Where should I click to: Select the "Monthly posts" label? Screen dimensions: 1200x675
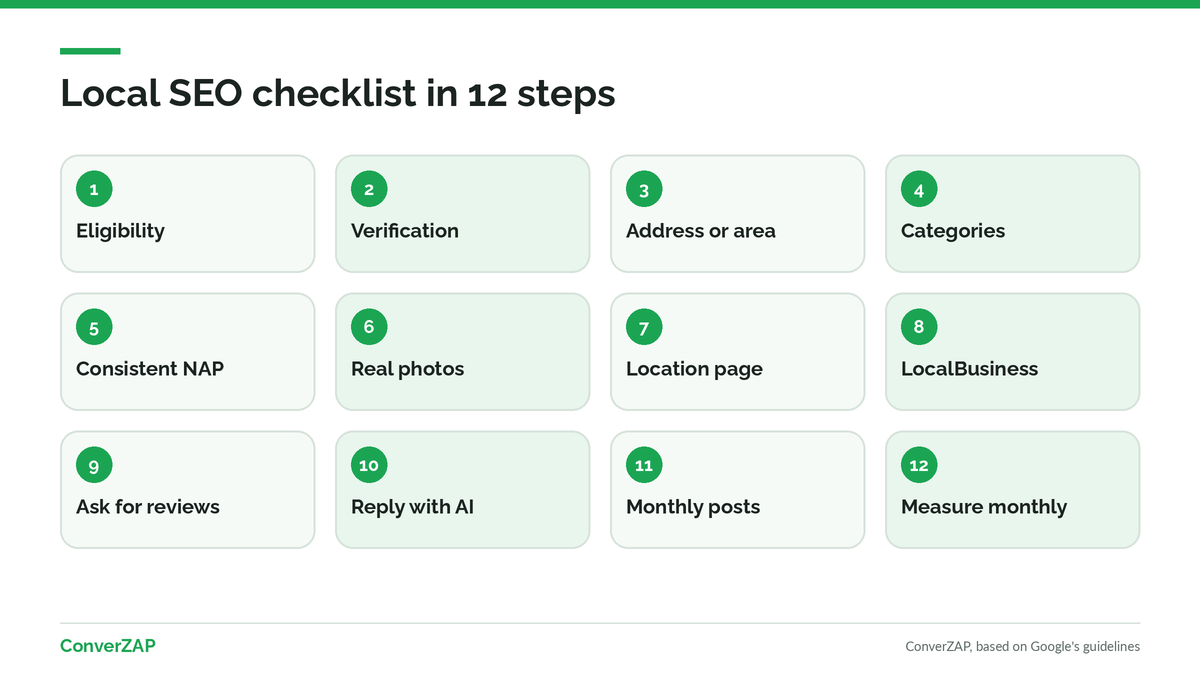(693, 507)
